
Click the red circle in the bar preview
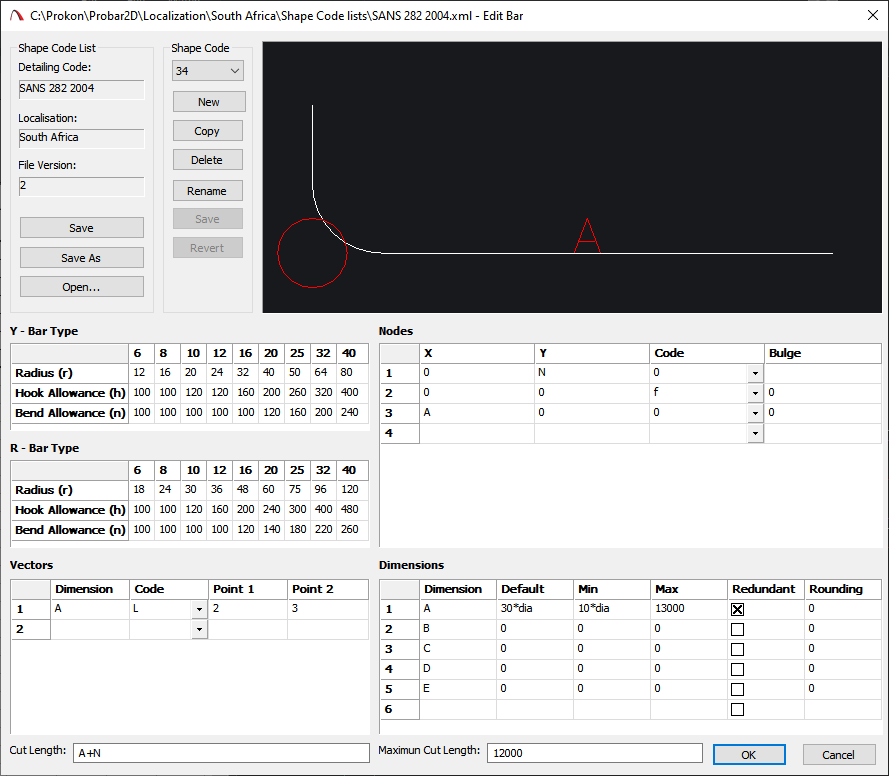(312, 253)
